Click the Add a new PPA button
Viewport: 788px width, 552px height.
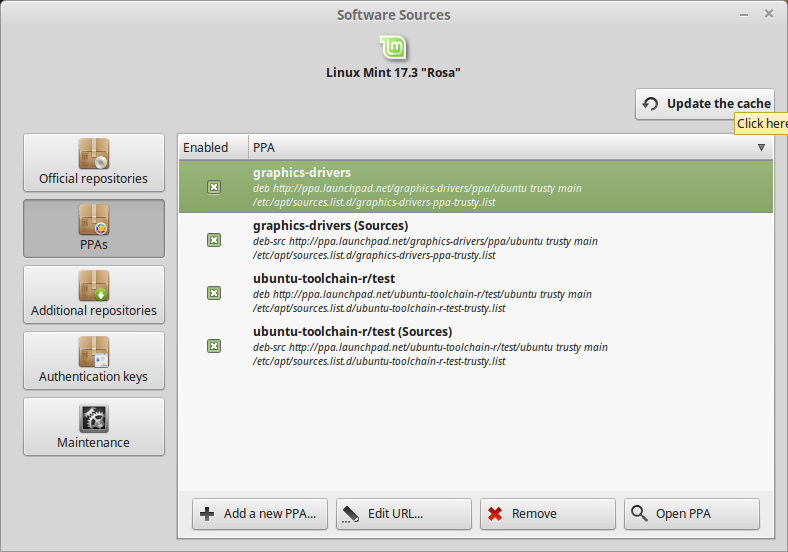(260, 514)
